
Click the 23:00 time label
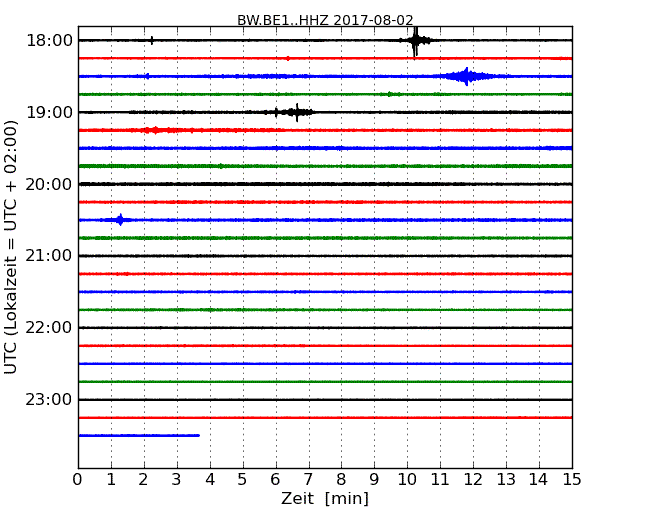coord(49,400)
